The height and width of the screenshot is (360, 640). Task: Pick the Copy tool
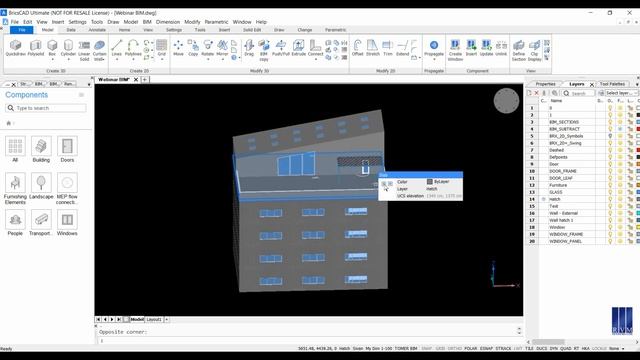(193, 48)
